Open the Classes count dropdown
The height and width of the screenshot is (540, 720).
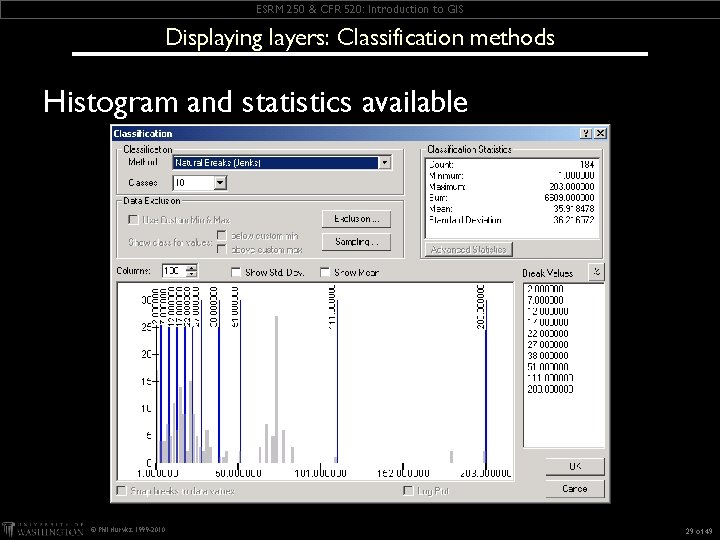(x=220, y=183)
